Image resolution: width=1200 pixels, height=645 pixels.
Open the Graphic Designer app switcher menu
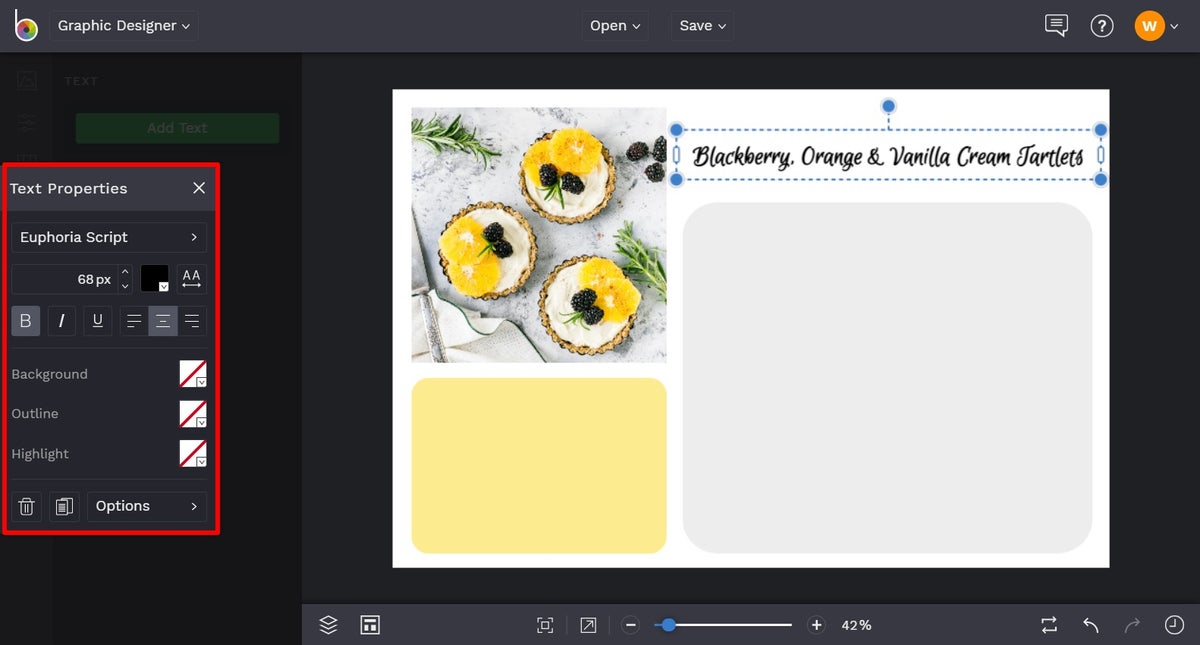(123, 25)
